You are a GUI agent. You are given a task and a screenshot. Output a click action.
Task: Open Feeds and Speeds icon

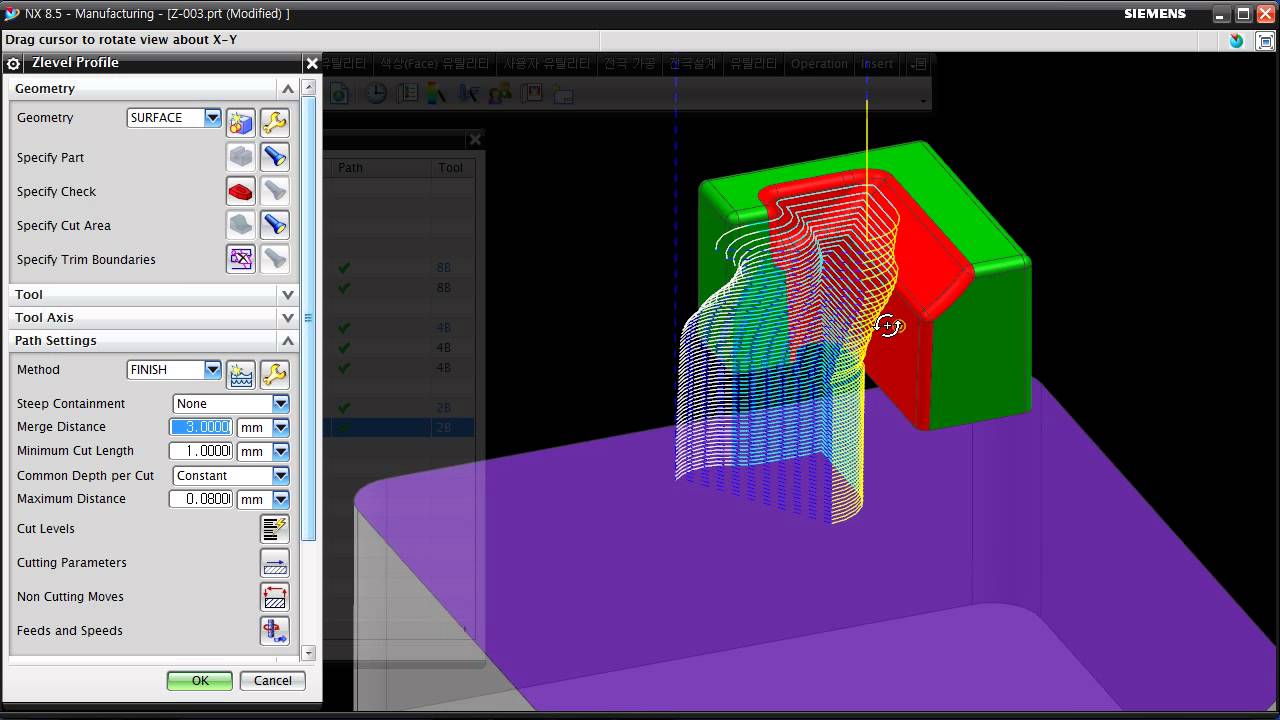274,631
